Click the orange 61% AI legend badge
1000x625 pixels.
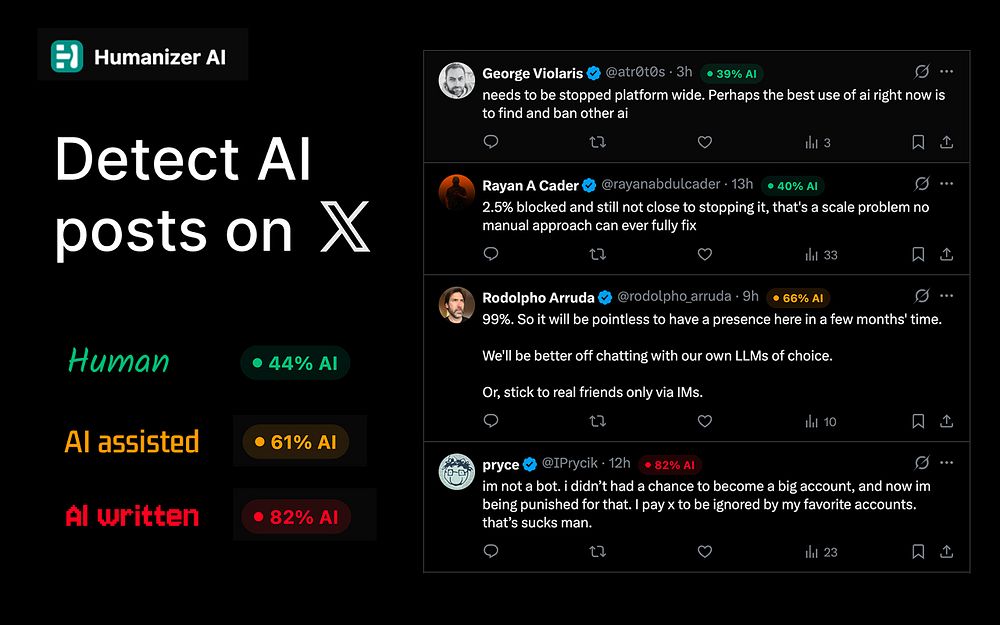point(296,442)
